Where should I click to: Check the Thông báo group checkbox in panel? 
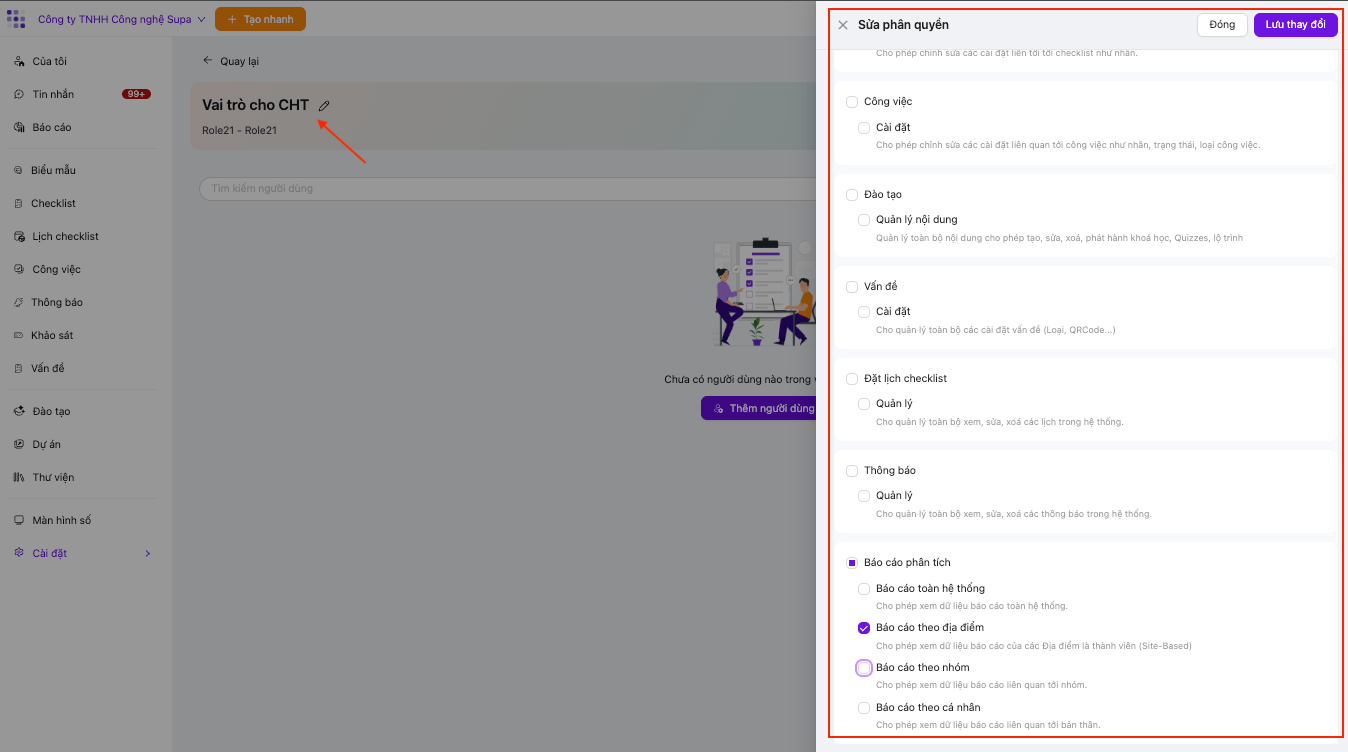852,471
